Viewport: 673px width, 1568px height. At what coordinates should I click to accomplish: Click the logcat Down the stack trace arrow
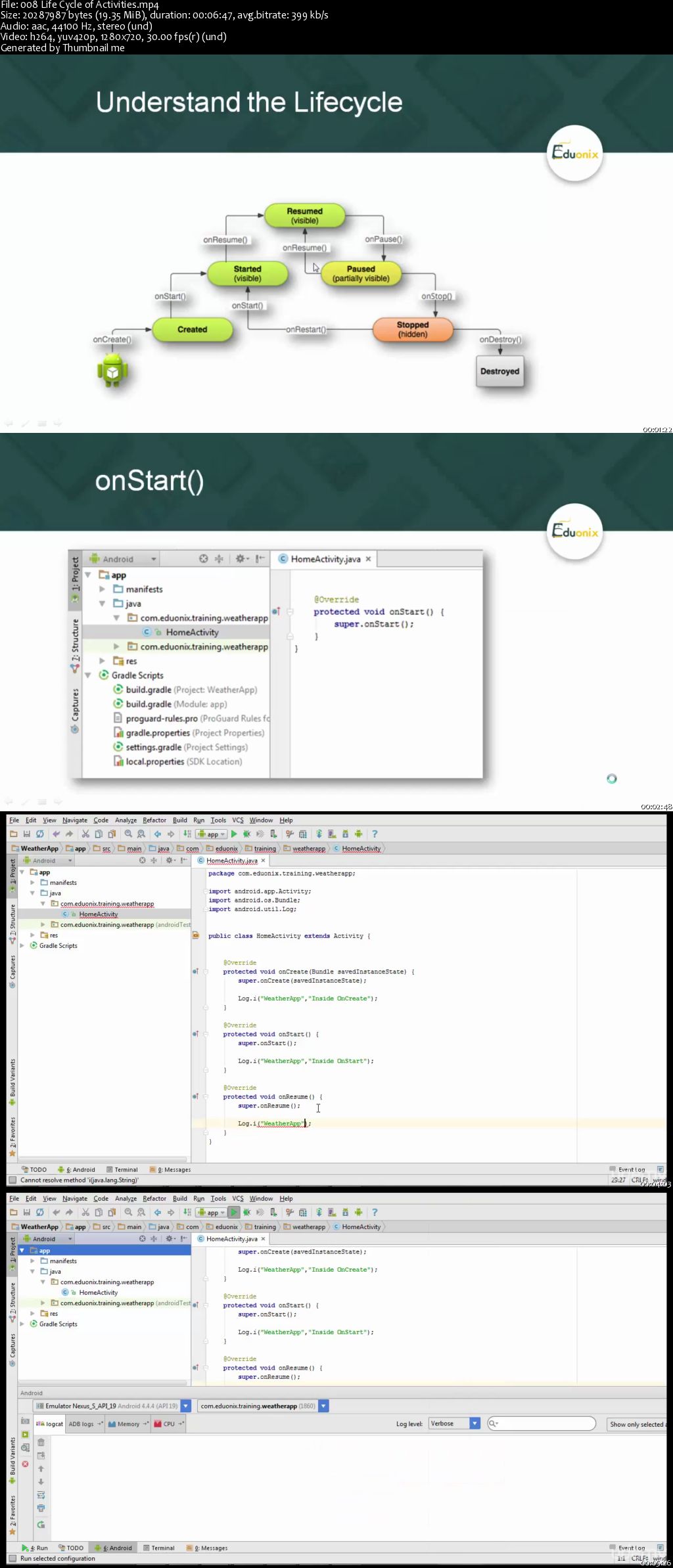(41, 1482)
